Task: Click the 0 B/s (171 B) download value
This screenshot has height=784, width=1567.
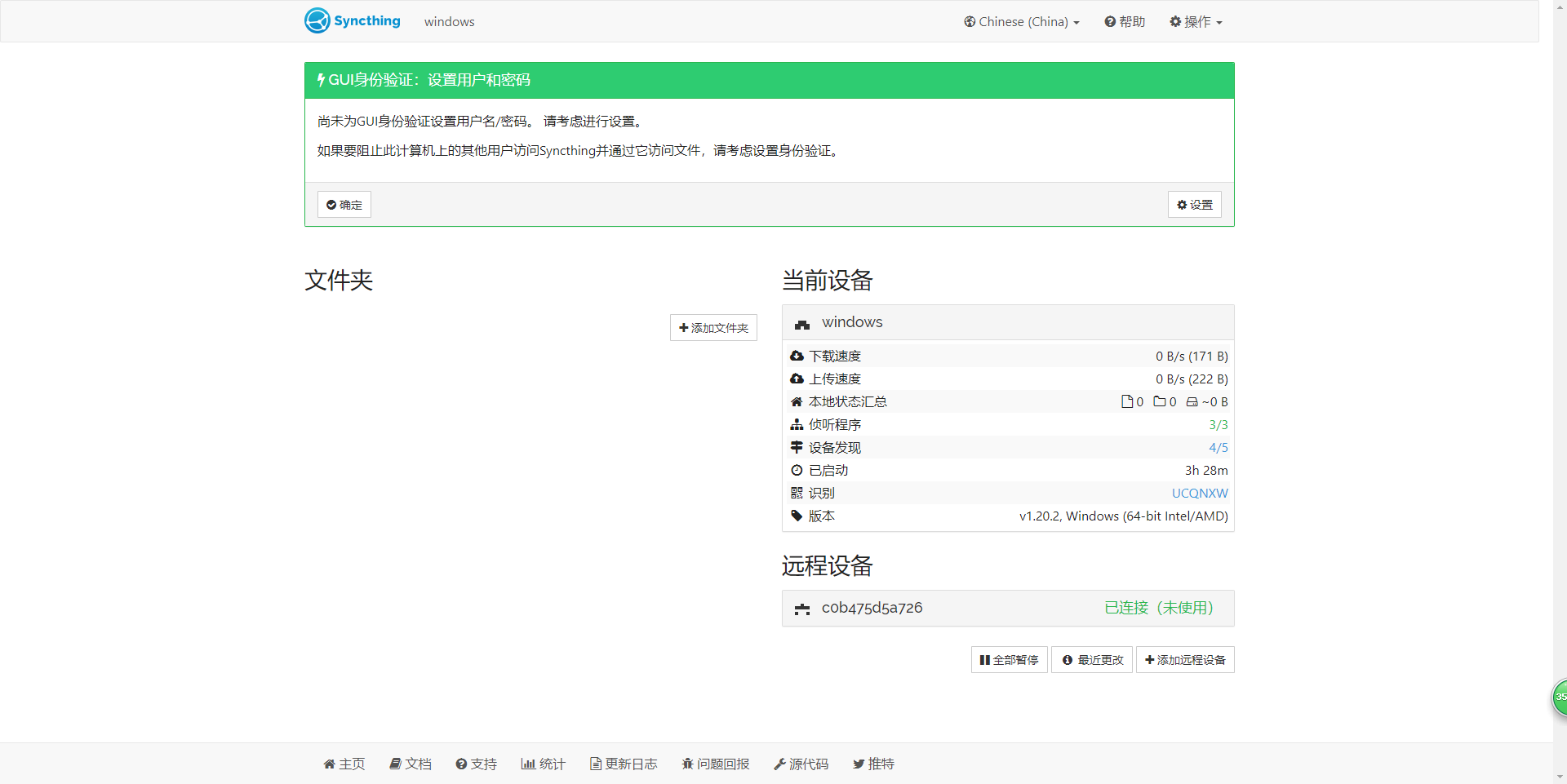Action: 1192,356
